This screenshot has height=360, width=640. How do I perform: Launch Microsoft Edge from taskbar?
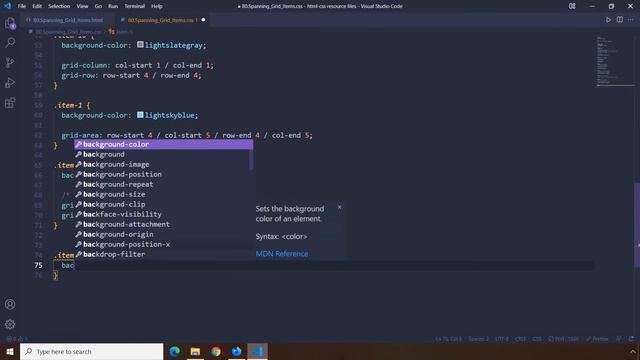tap(175, 351)
